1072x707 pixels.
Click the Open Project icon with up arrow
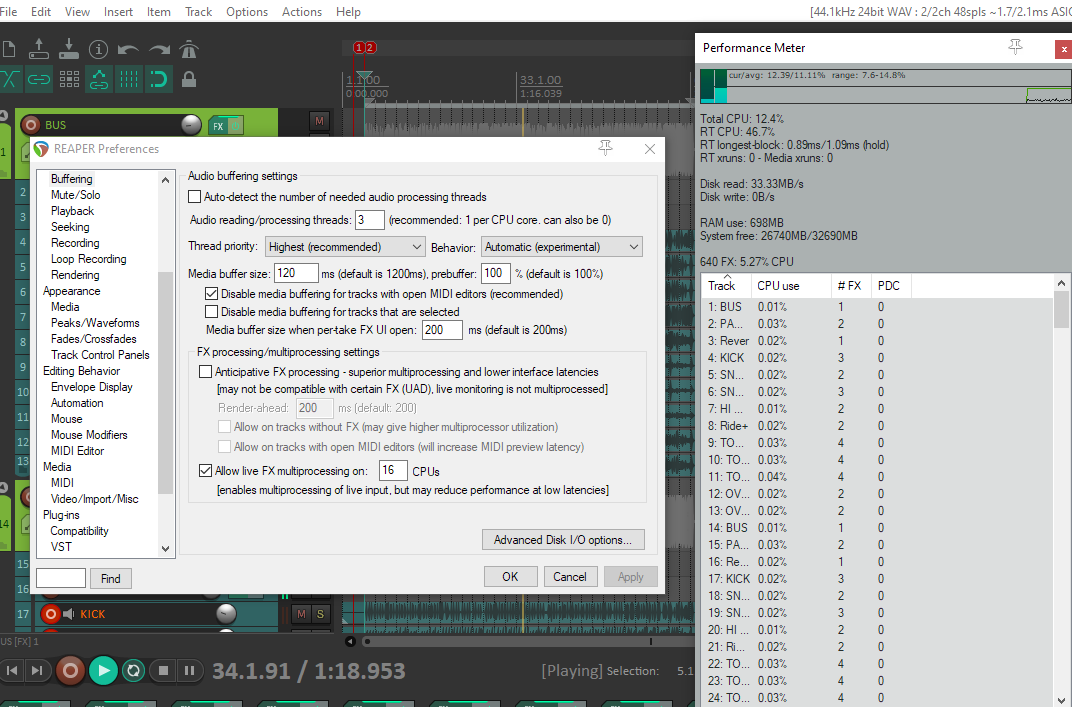[38, 49]
